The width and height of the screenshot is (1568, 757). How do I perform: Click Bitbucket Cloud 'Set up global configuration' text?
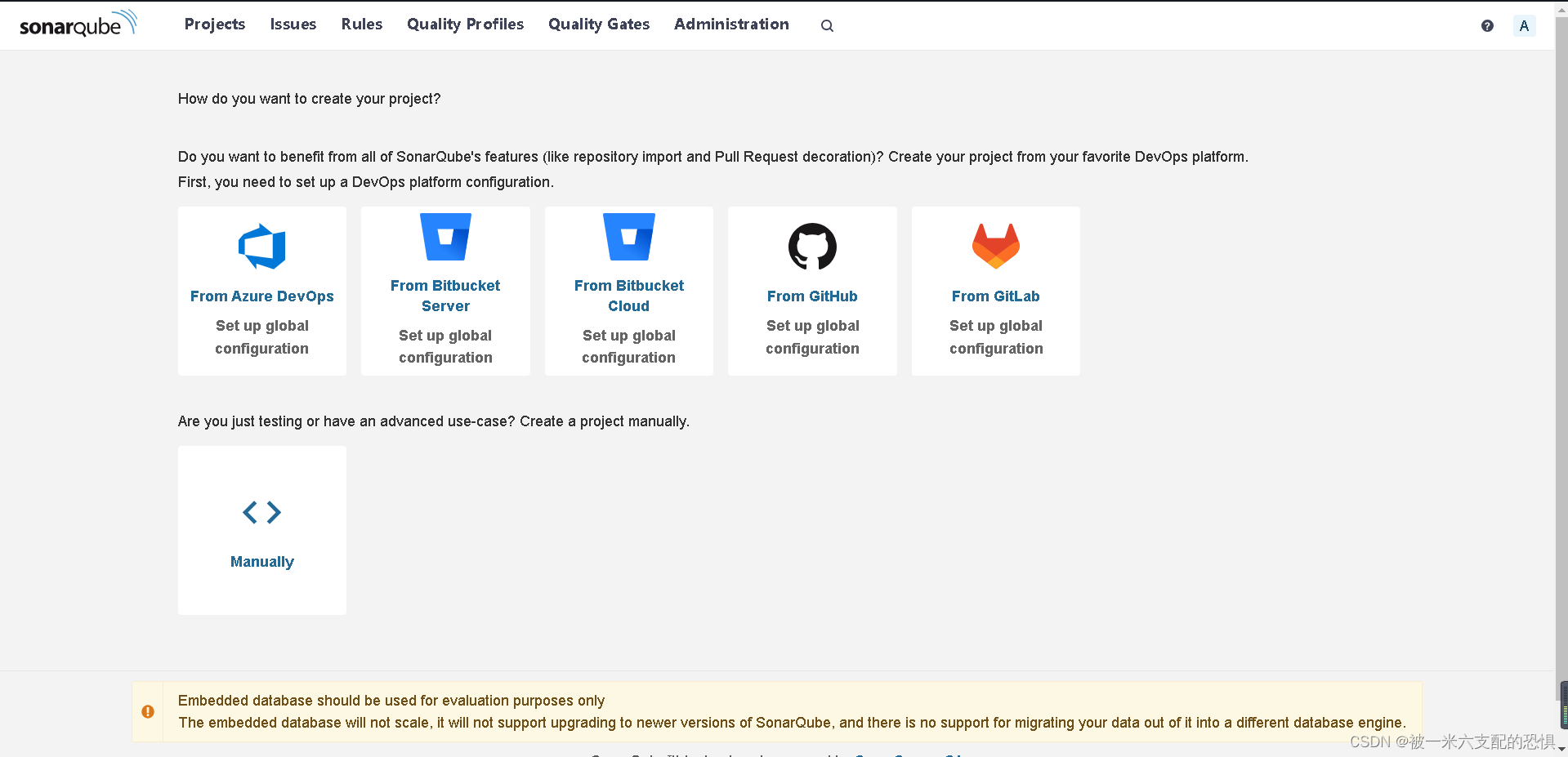pos(629,346)
